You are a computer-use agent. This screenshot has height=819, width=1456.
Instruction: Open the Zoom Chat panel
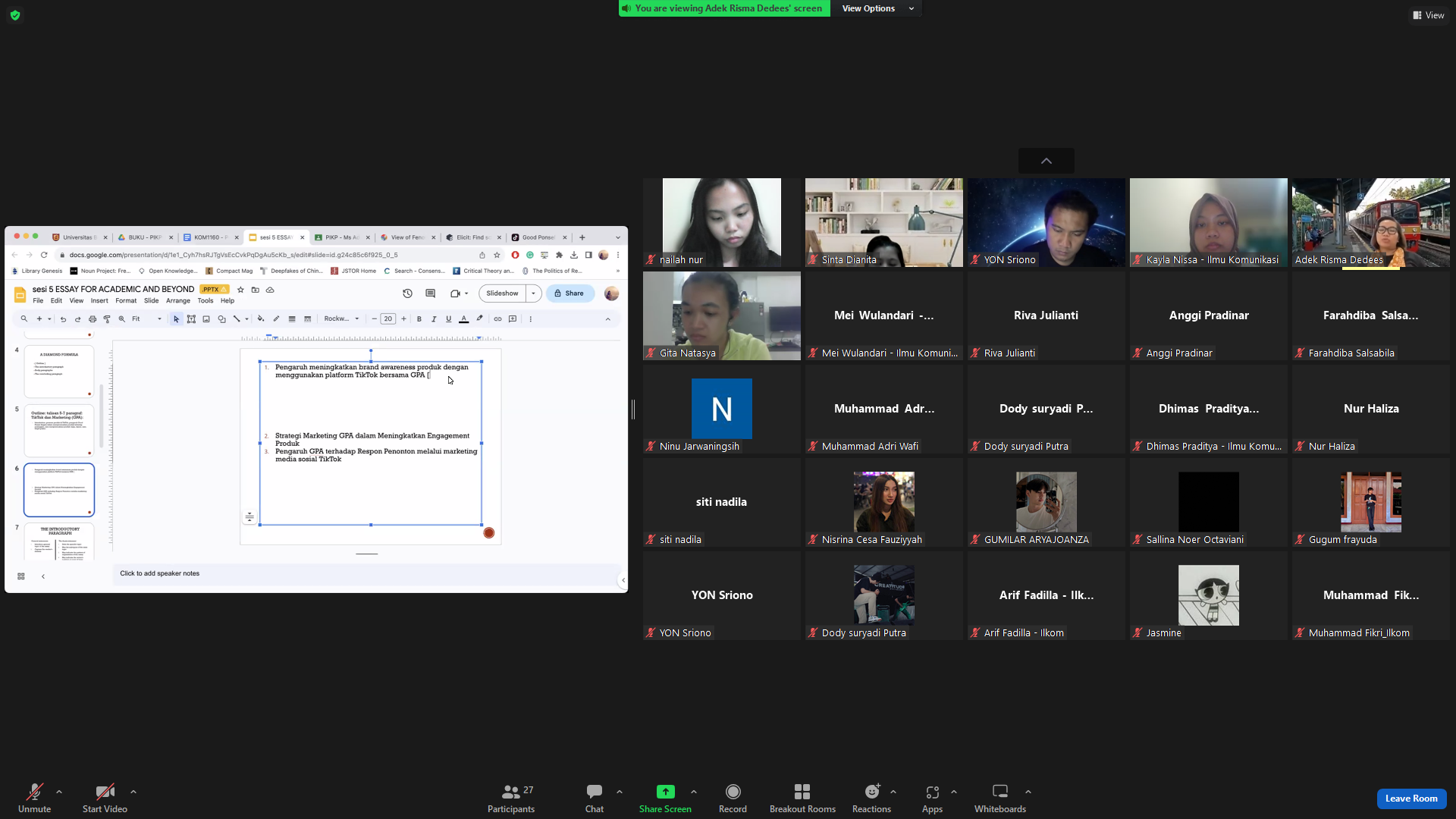point(595,798)
